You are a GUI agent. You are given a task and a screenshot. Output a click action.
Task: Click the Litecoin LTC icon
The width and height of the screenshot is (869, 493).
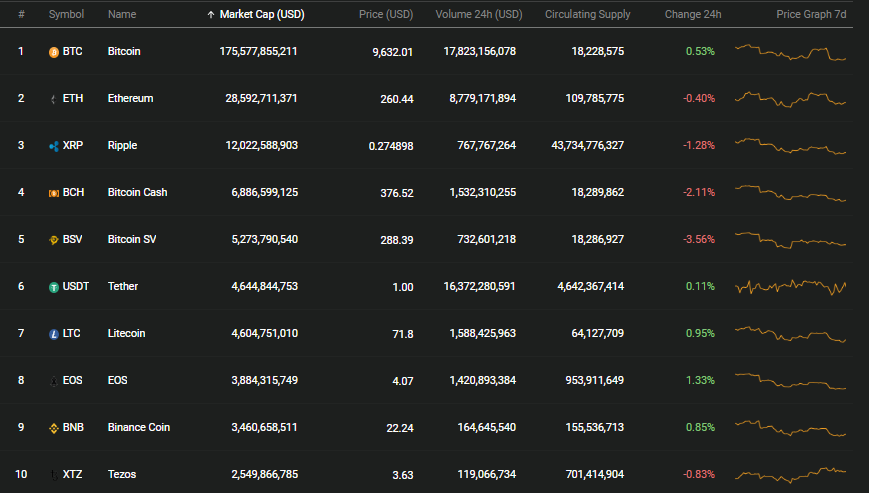54,335
